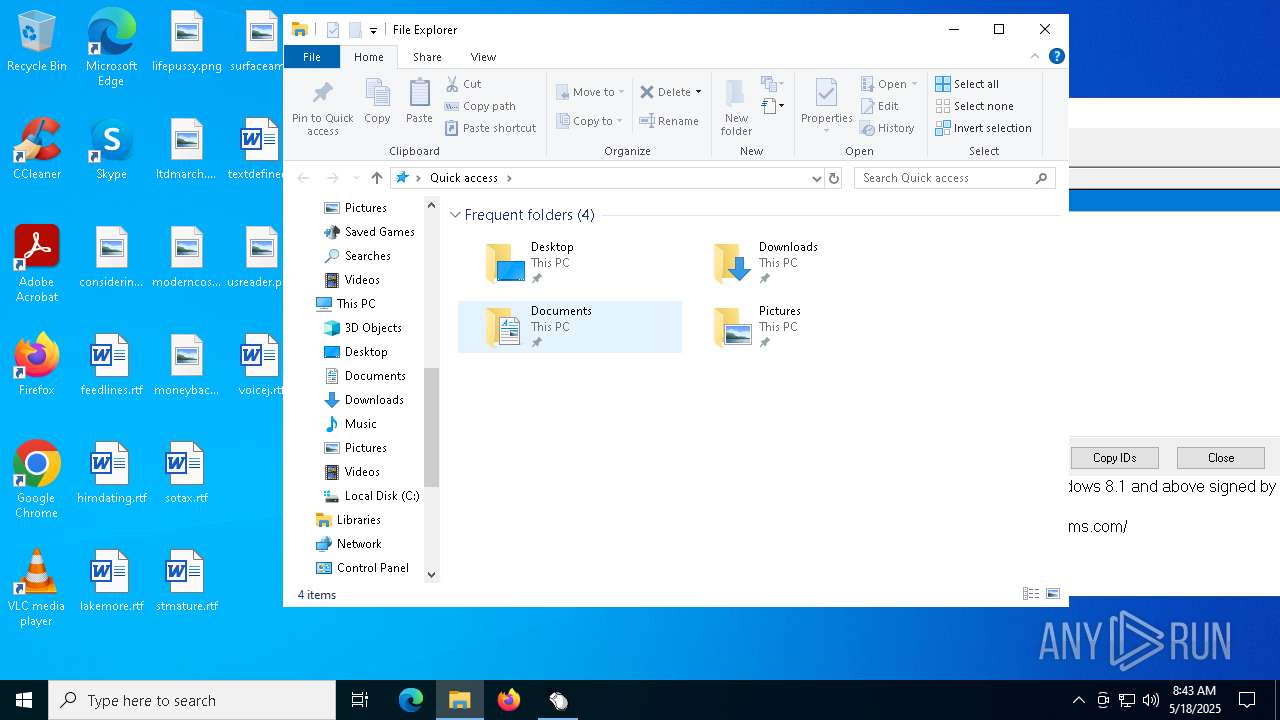Click the Recycle Bin desktop icon

point(37,42)
